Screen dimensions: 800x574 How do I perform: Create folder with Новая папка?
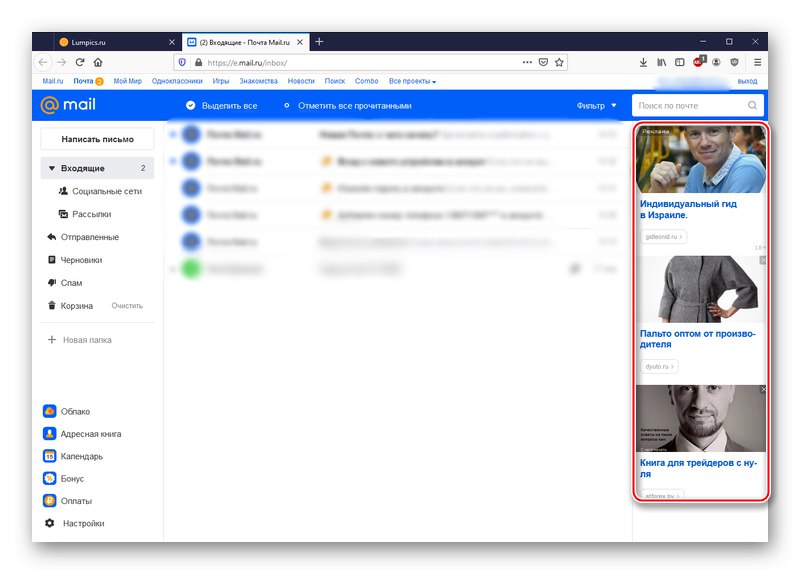tap(80, 340)
